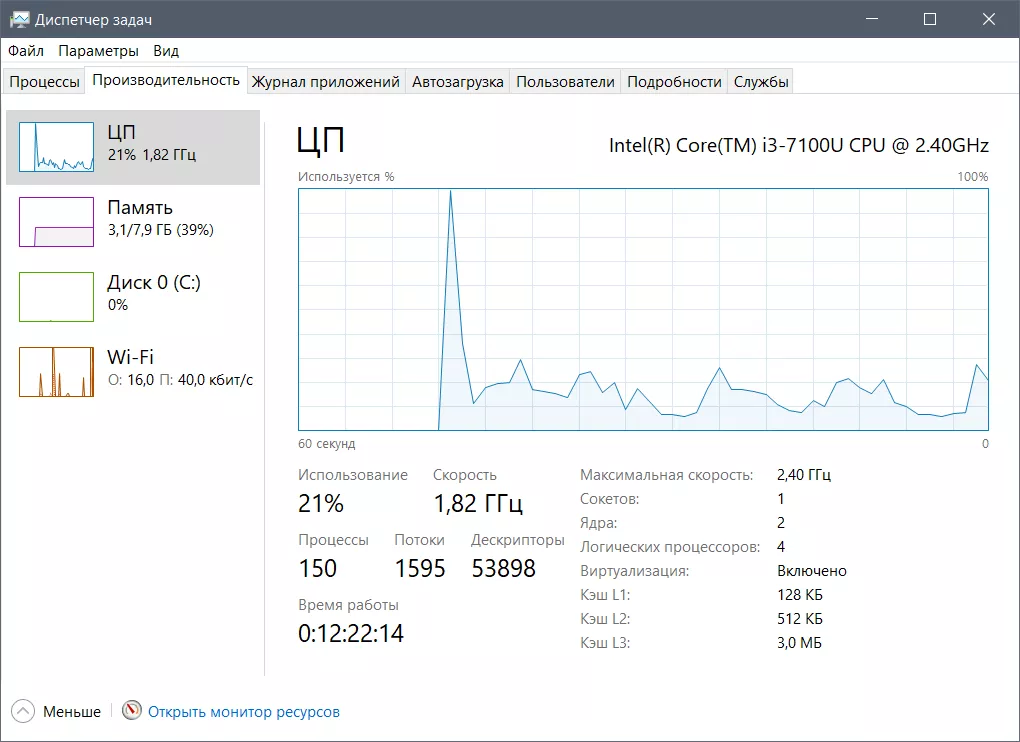Click the uptime value 0:12:22:14

tap(351, 633)
